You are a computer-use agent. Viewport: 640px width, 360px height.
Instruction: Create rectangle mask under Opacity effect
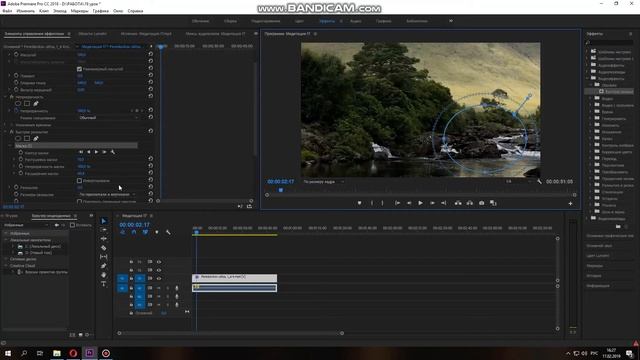[27, 104]
